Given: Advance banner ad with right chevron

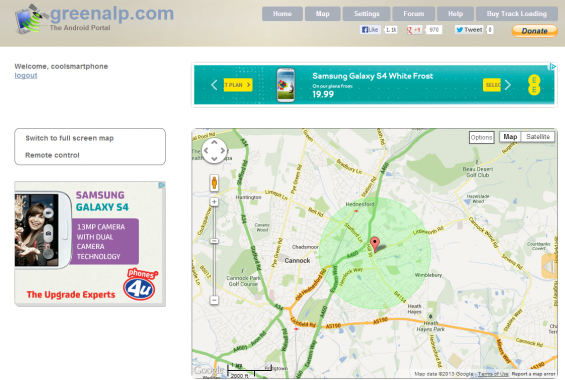Looking at the screenshot, I should (x=508, y=85).
